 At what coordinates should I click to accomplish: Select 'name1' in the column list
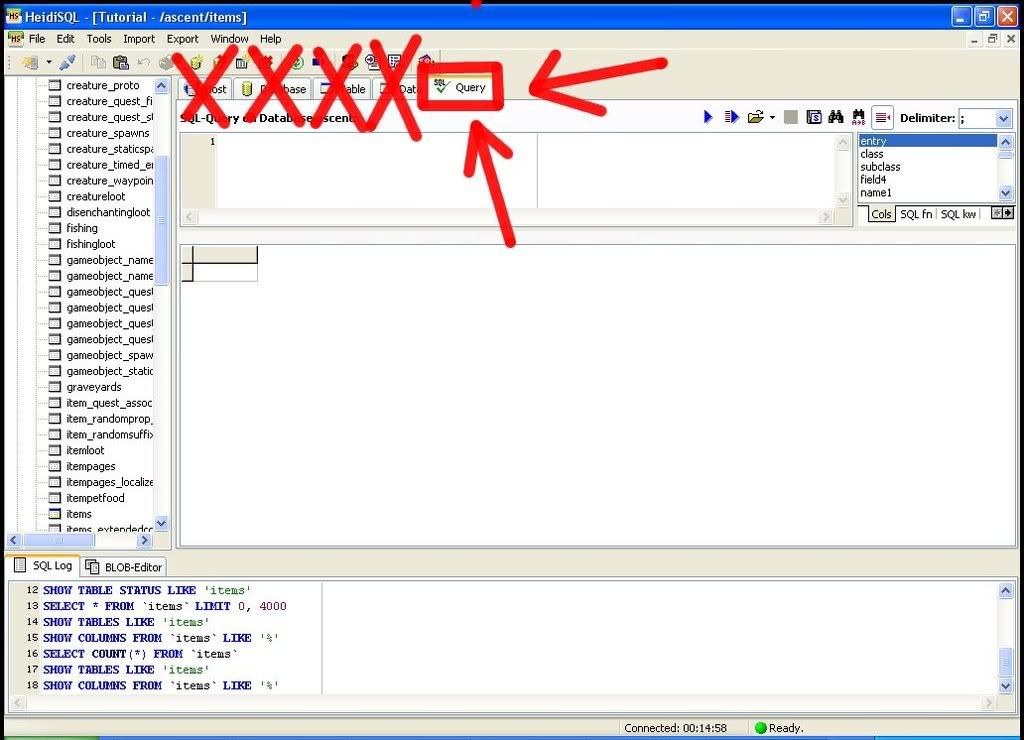[927, 193]
